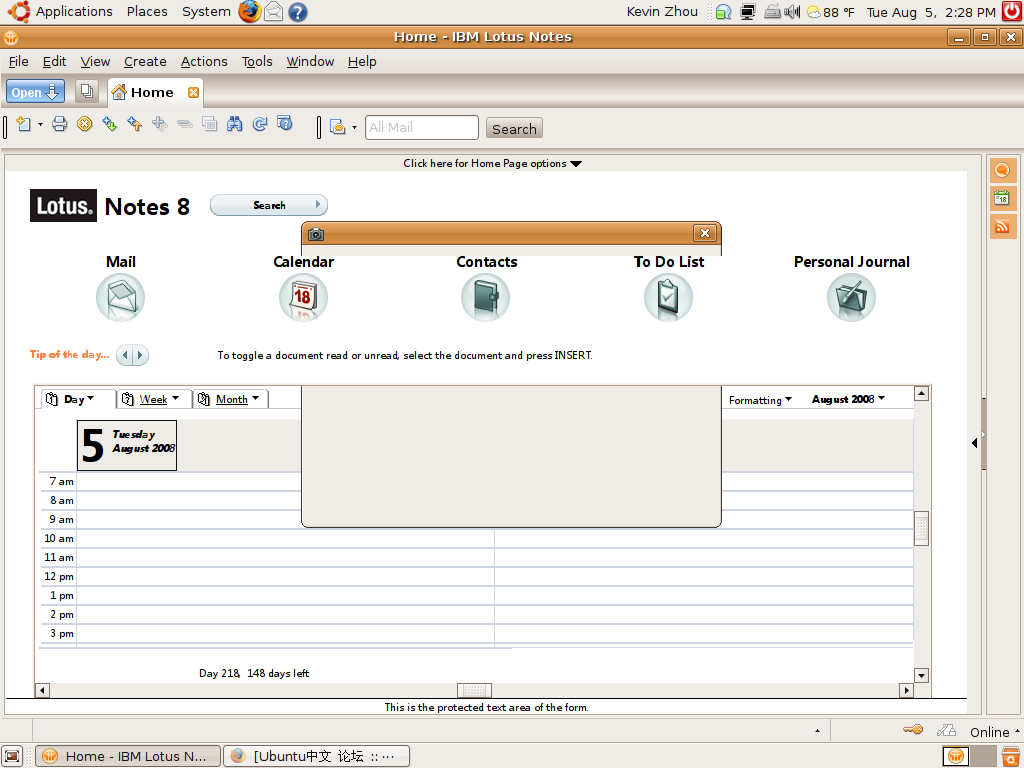Click the Search button next to All Mail field
The height and width of the screenshot is (768, 1024).
[x=514, y=129]
